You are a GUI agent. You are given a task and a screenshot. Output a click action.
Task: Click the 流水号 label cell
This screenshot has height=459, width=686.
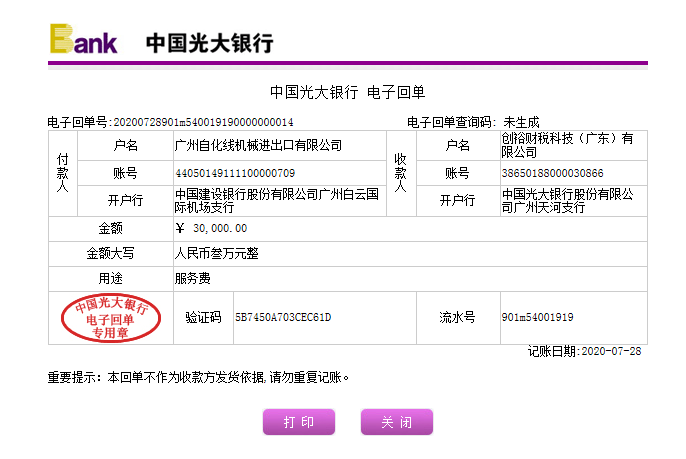(458, 317)
